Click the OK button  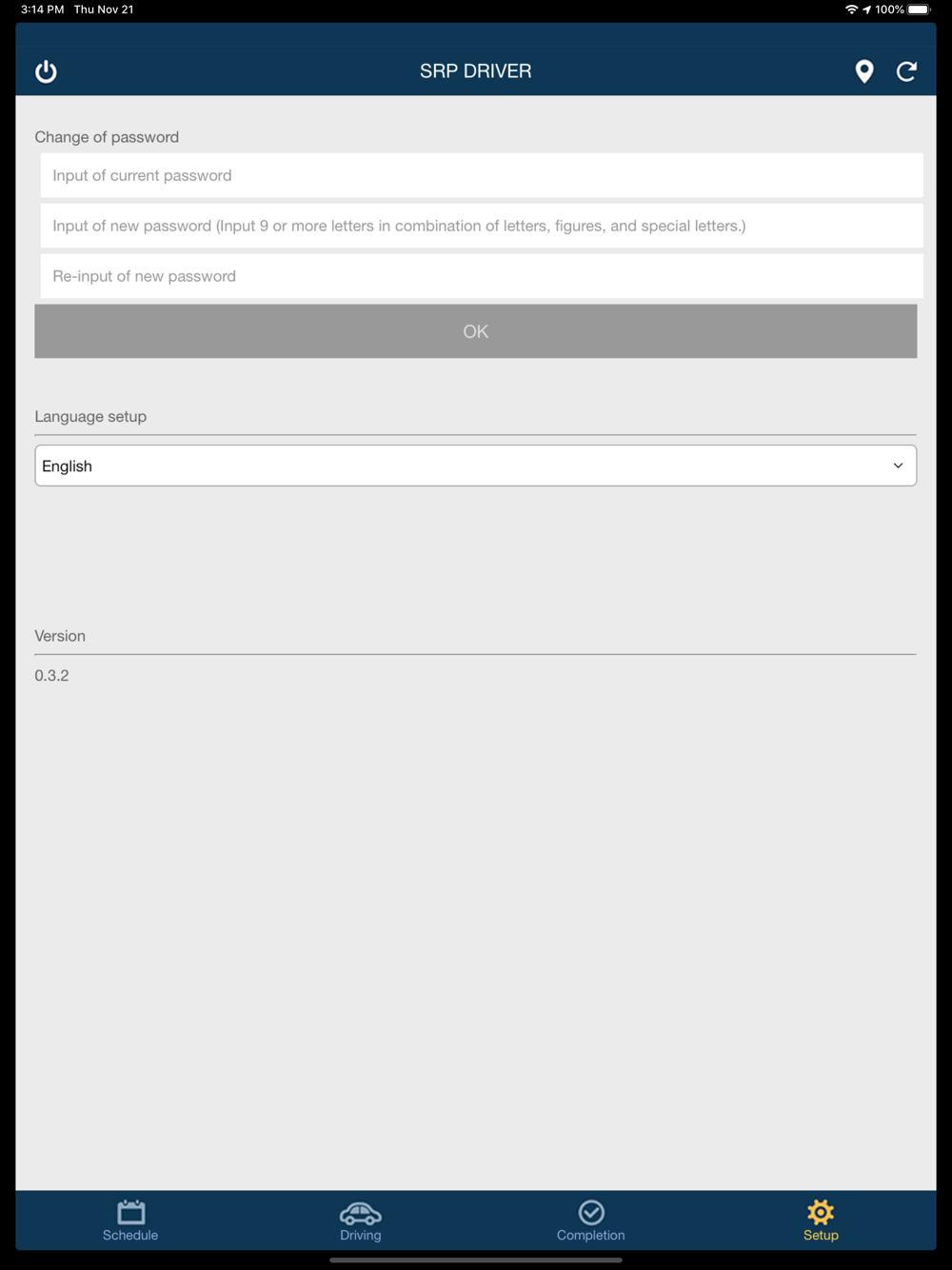pyautogui.click(x=476, y=331)
